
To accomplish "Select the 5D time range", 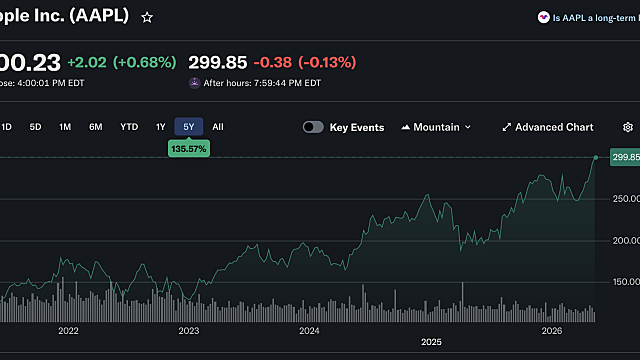I will pos(36,127).
